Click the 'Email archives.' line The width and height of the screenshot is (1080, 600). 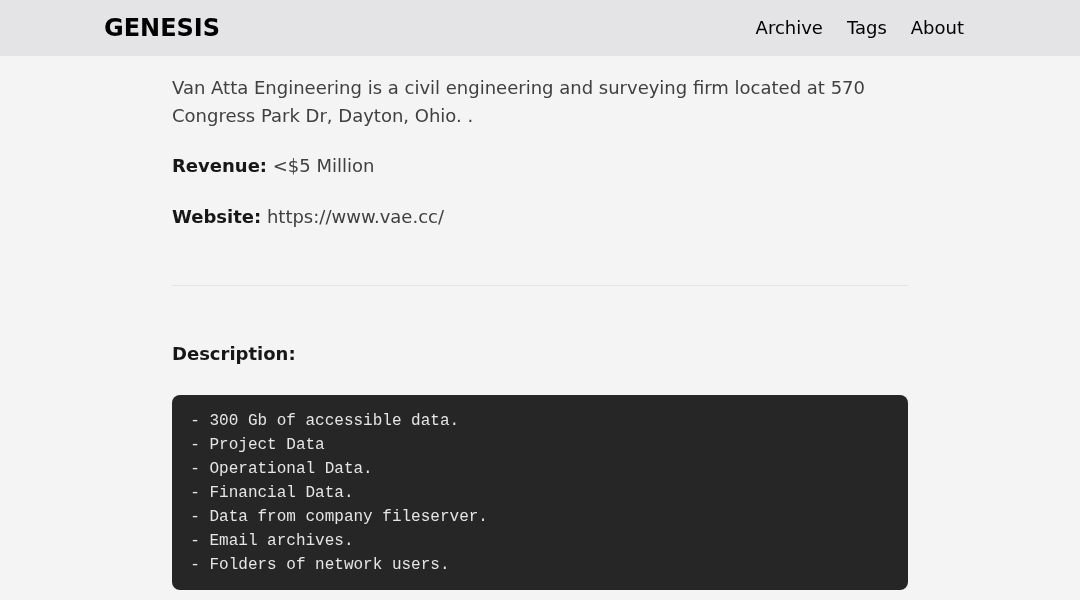pyautogui.click(x=271, y=540)
